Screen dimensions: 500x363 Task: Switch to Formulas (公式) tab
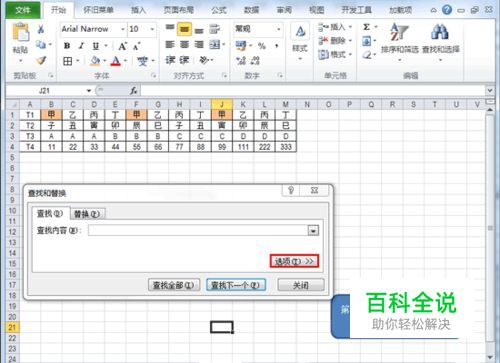pyautogui.click(x=219, y=10)
